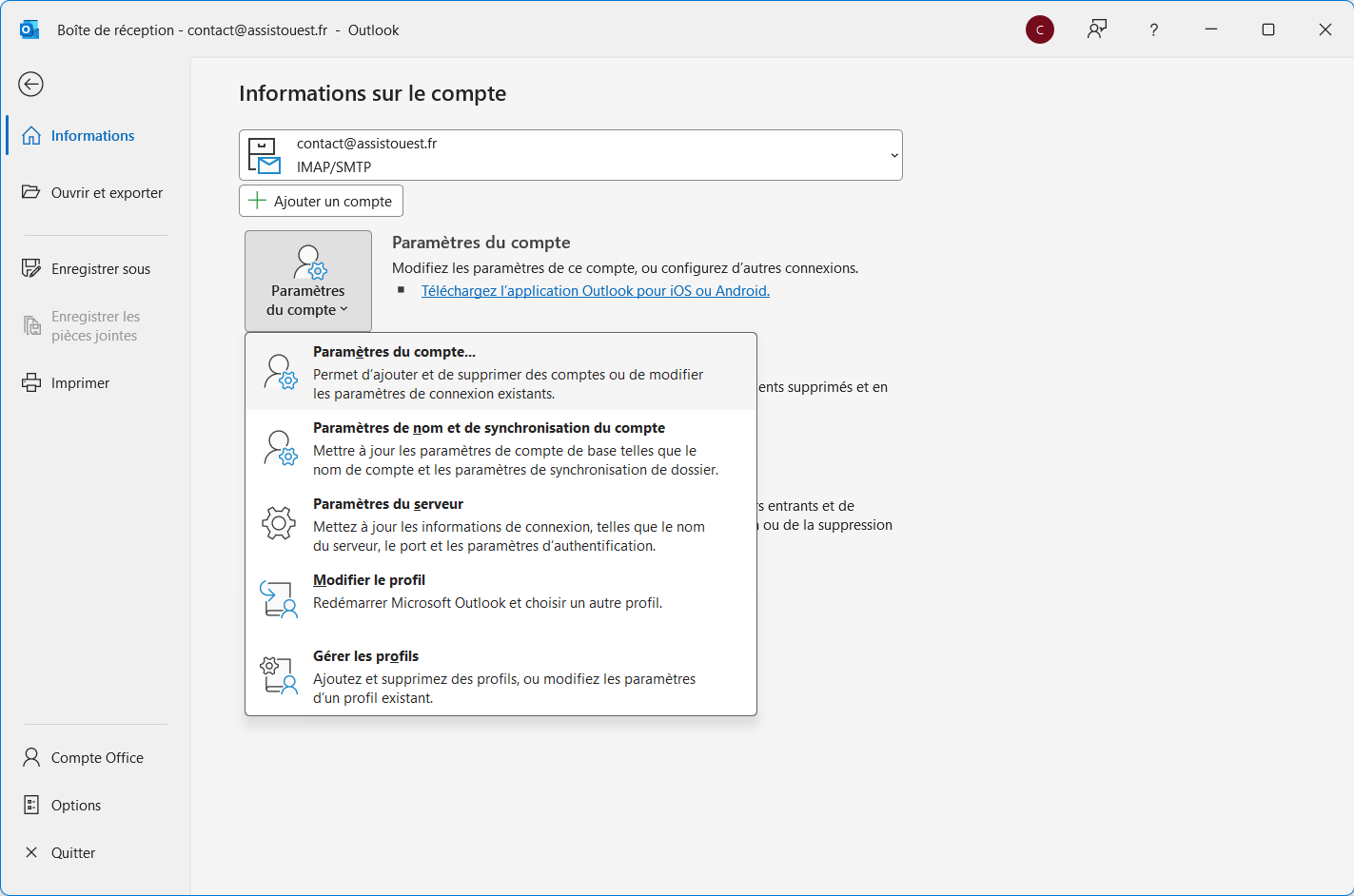
Task: Select Imprimer in the sidebar
Action: tap(93, 382)
